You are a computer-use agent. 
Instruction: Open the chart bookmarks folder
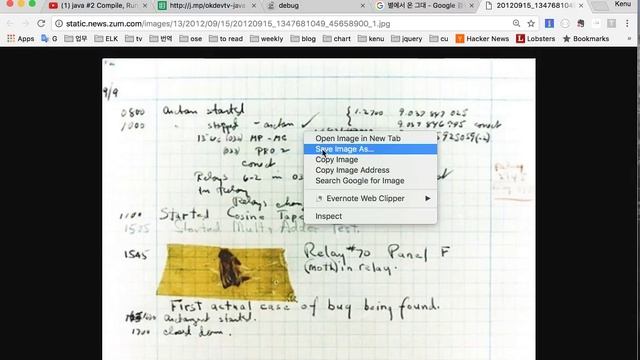pyautogui.click(x=337, y=39)
